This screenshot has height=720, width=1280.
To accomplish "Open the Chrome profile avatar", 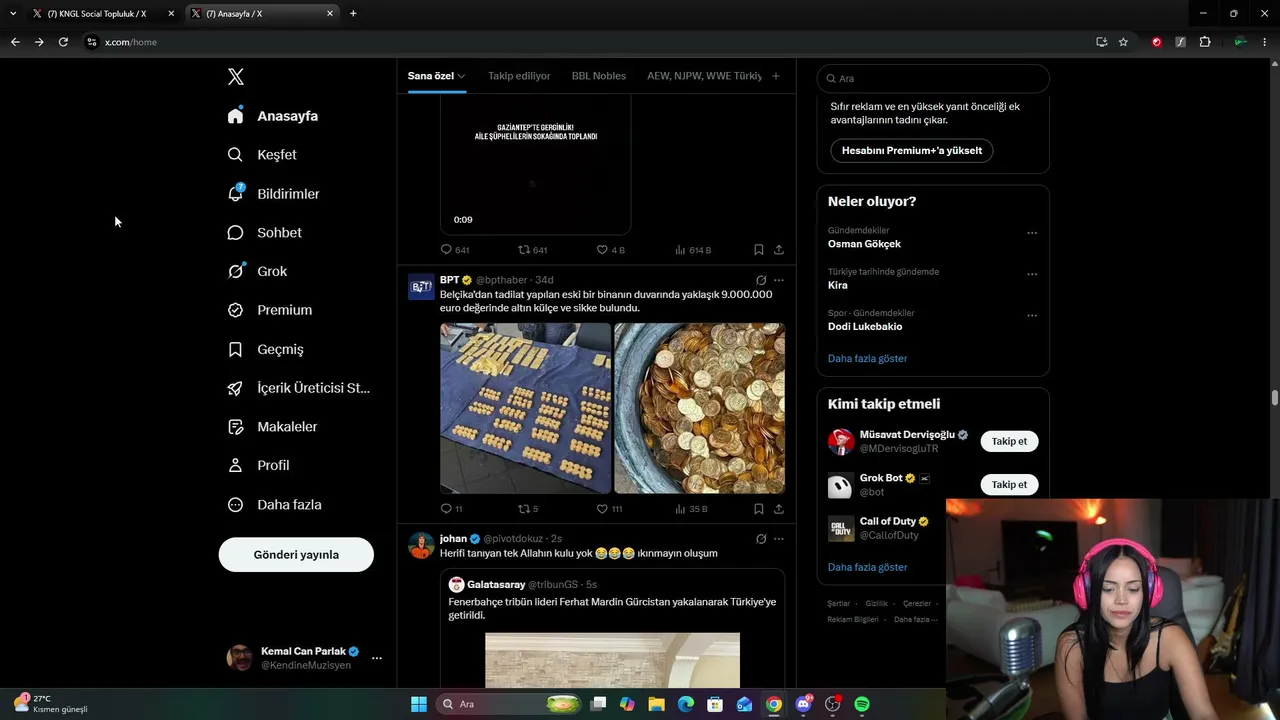I will click(x=1240, y=42).
